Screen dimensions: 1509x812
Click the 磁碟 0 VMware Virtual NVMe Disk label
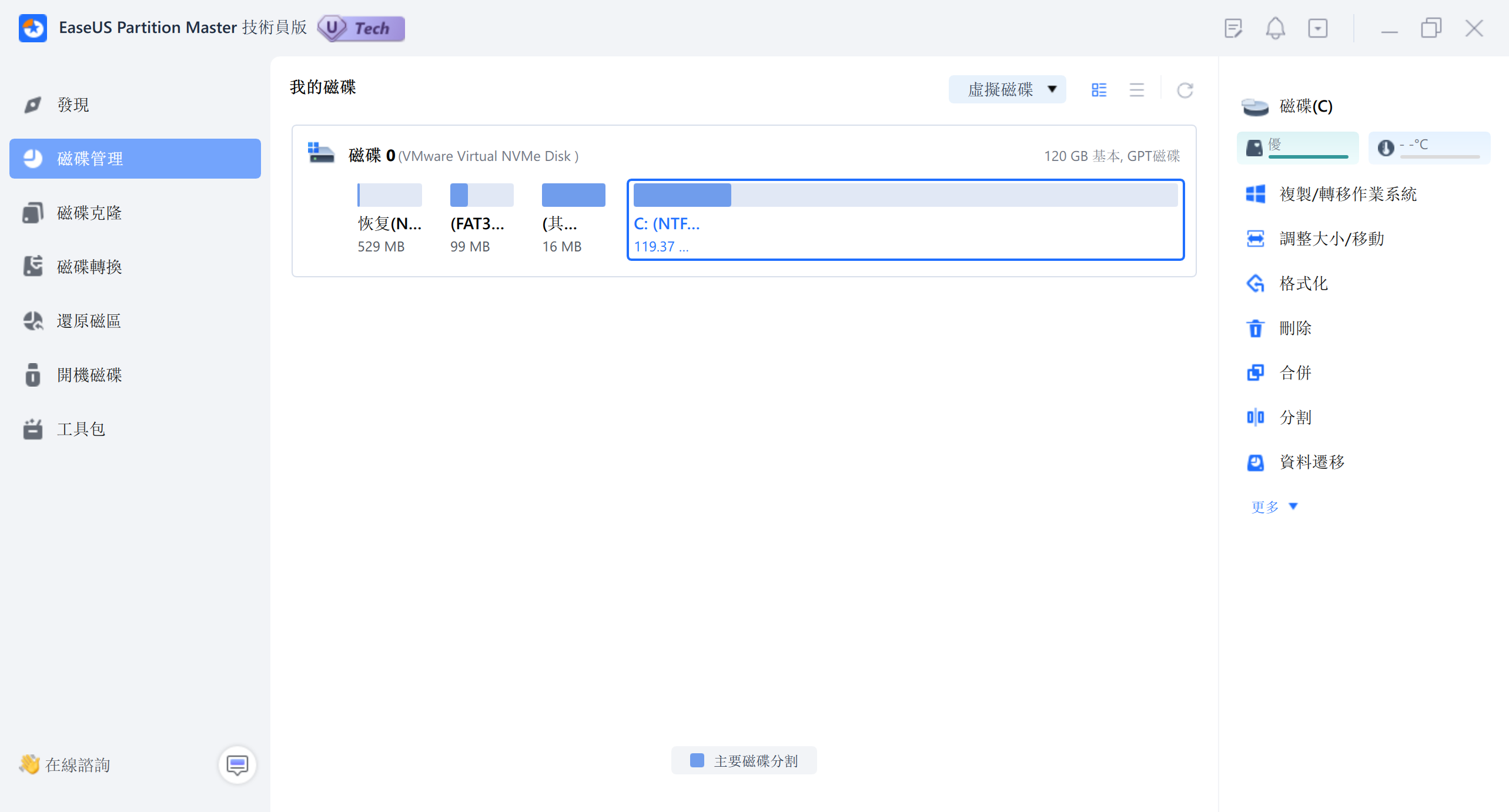tap(463, 156)
